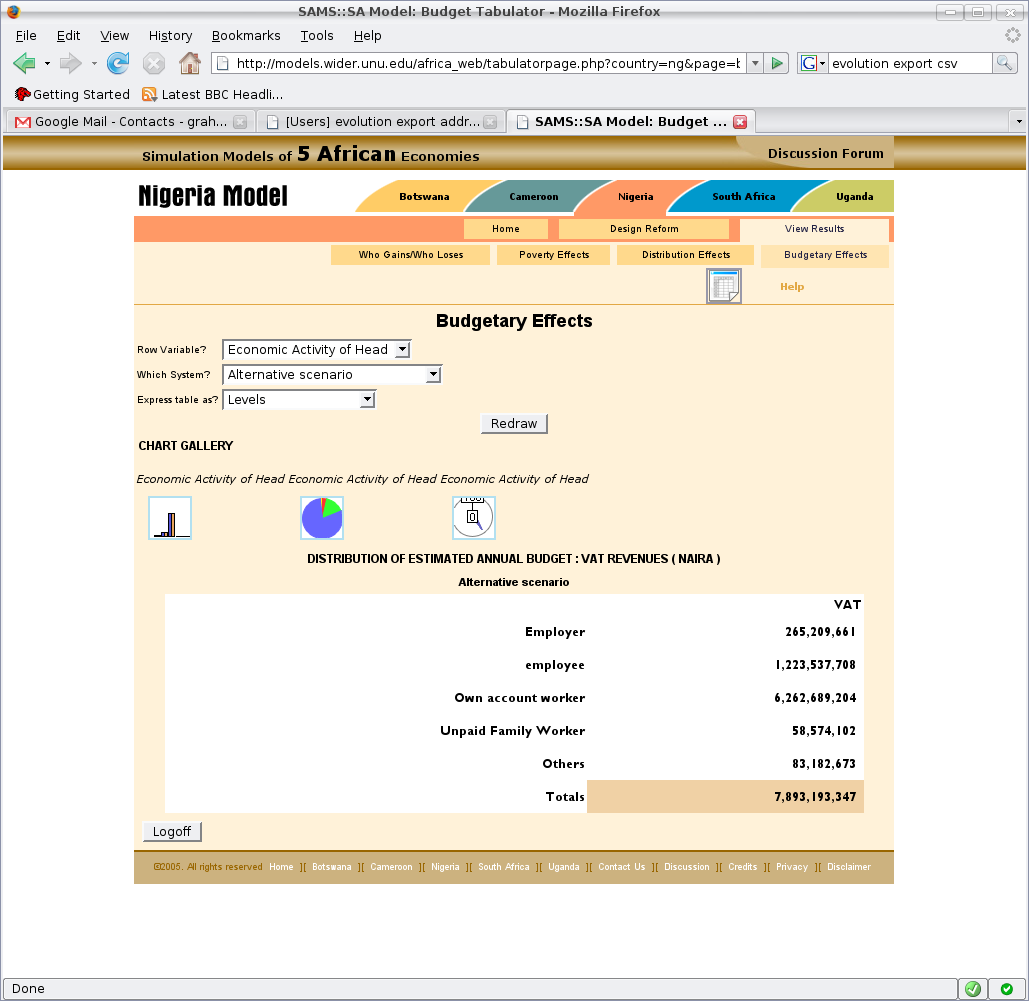The width and height of the screenshot is (1029, 1001).
Task: Click the Discussion Forum link
Action: click(825, 153)
